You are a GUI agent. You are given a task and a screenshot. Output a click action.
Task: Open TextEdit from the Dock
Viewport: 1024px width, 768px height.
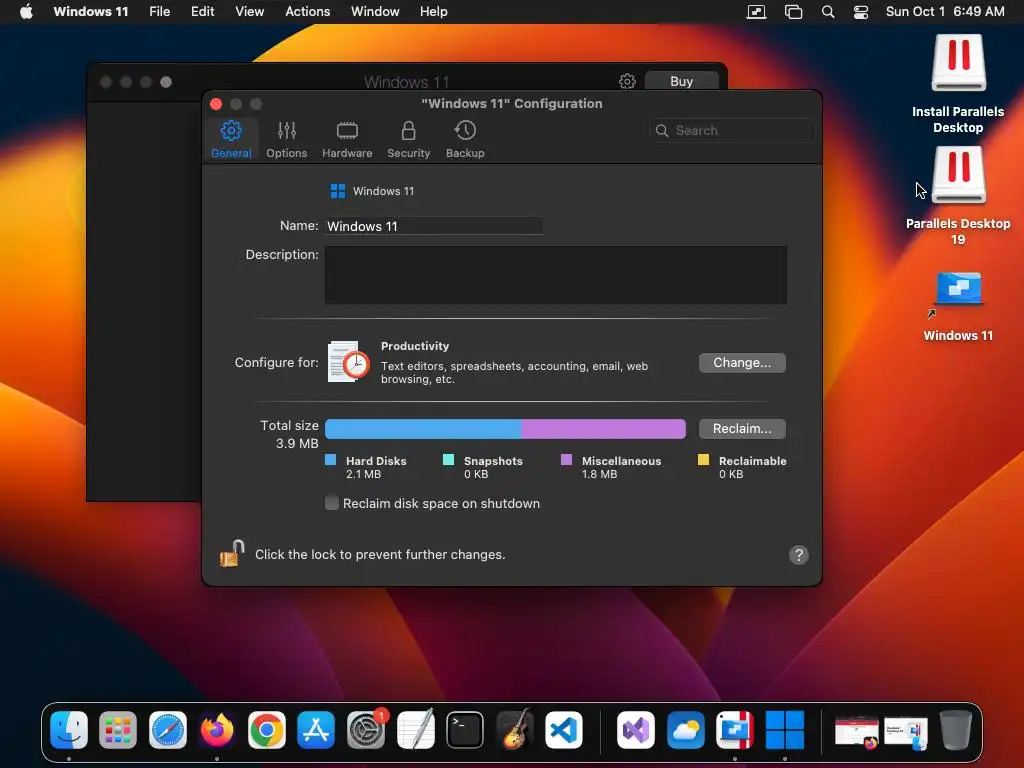pyautogui.click(x=415, y=729)
